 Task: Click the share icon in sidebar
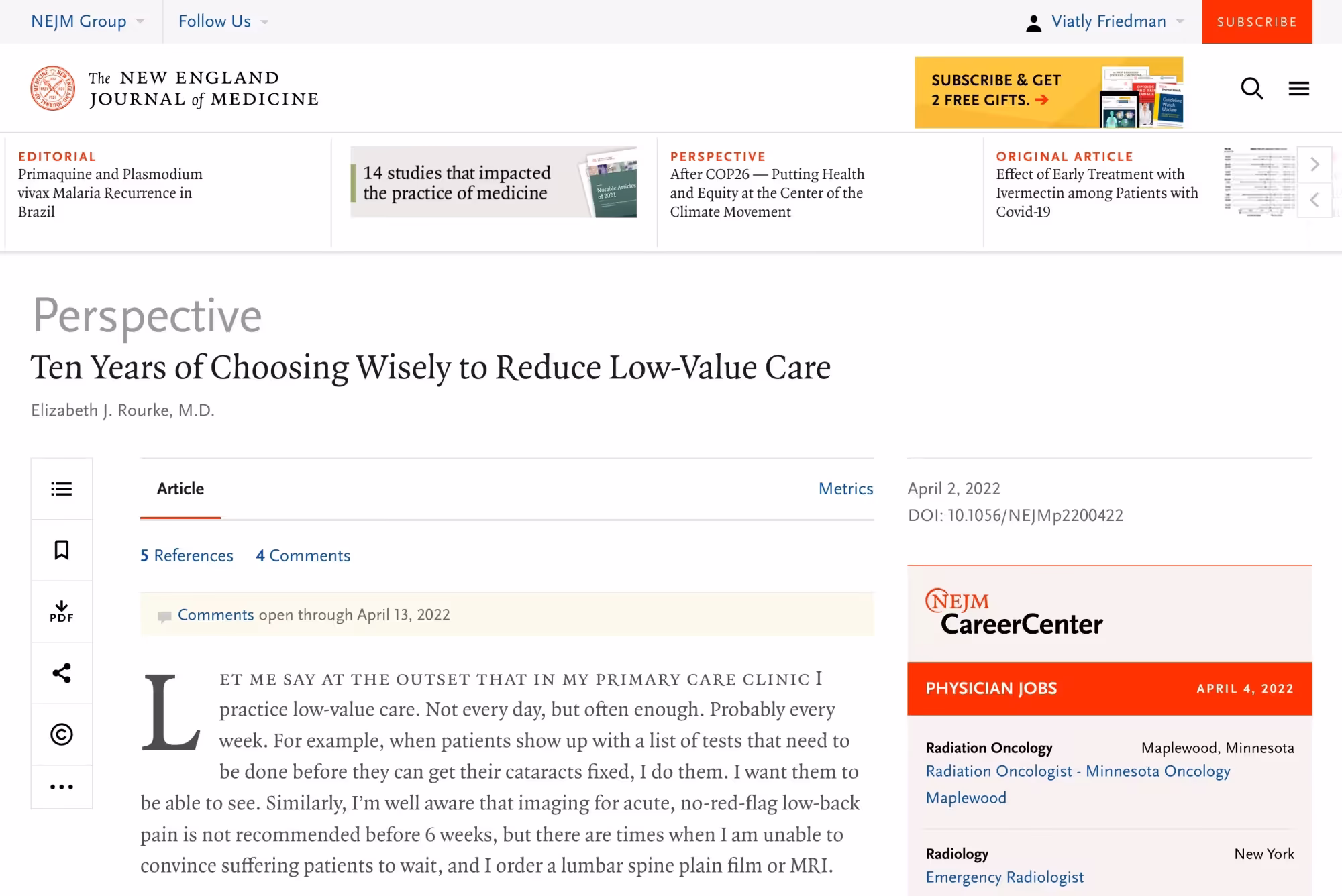[x=62, y=673]
